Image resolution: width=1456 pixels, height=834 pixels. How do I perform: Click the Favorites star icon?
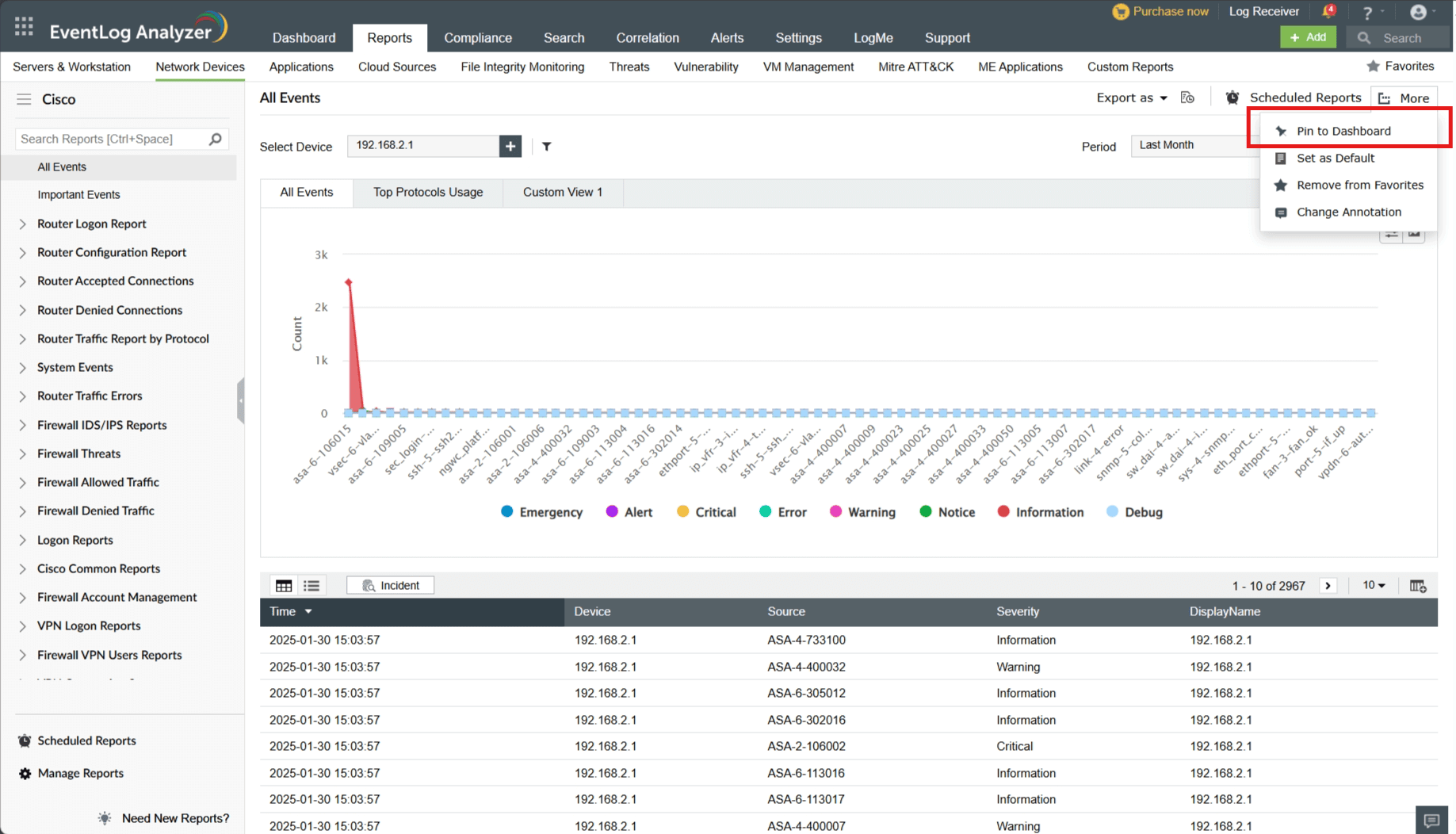tap(1374, 67)
